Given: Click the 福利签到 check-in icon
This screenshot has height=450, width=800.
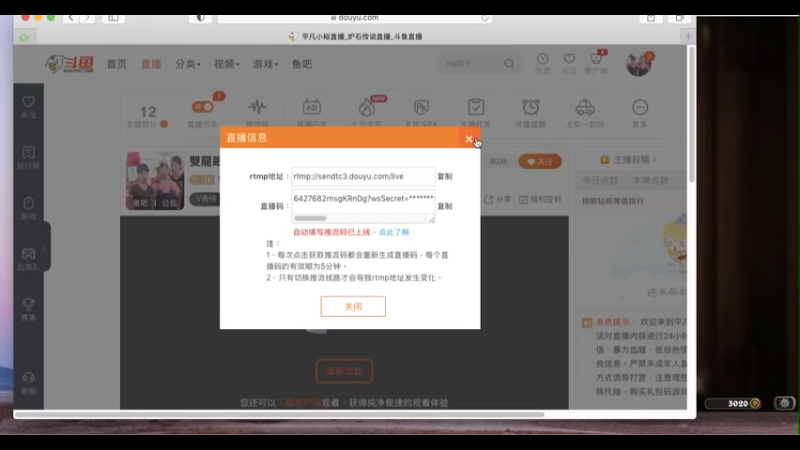Looking at the screenshot, I should tap(540, 199).
